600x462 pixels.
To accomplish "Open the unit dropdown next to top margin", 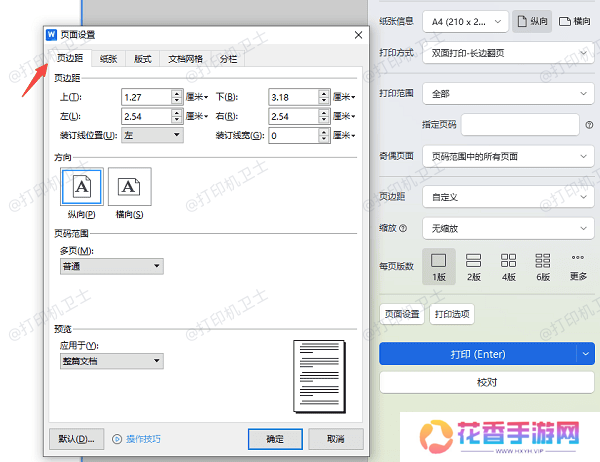I will [197, 97].
